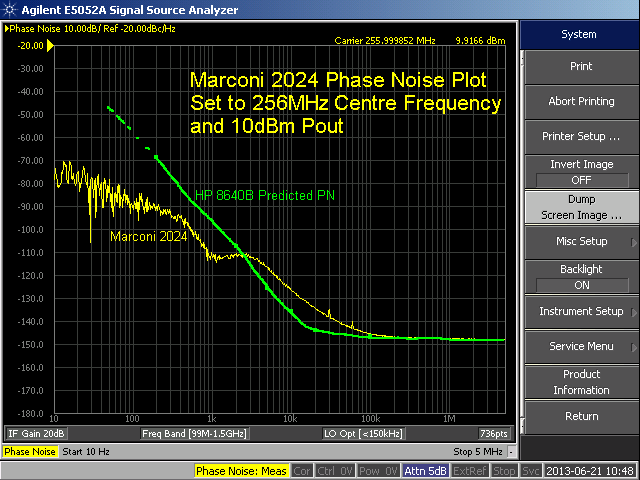Click the 736pts point count indicator
Screen dimensions: 640x480
(493, 433)
